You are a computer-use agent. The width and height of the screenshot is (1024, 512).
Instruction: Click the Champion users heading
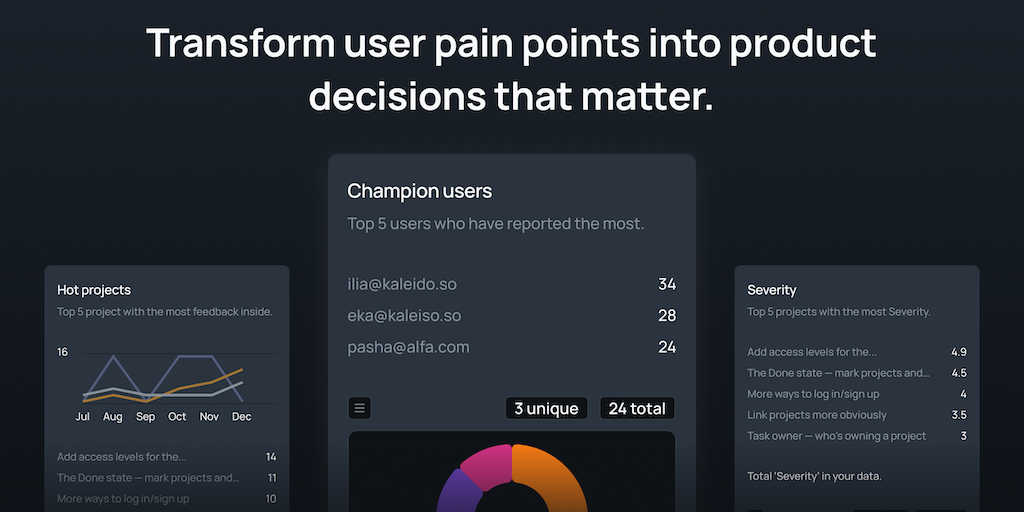pyautogui.click(x=420, y=191)
